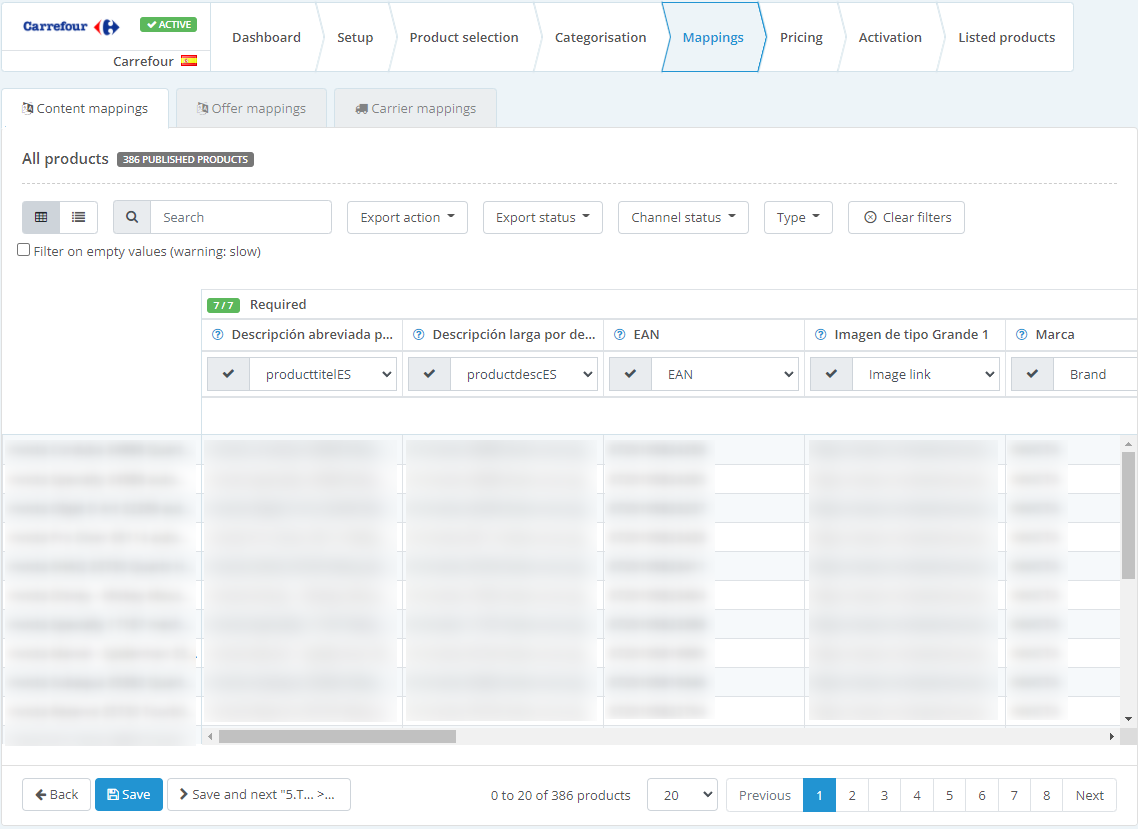Switch to the Offer mappings tab
Image resolution: width=1138 pixels, height=829 pixels.
(250, 107)
